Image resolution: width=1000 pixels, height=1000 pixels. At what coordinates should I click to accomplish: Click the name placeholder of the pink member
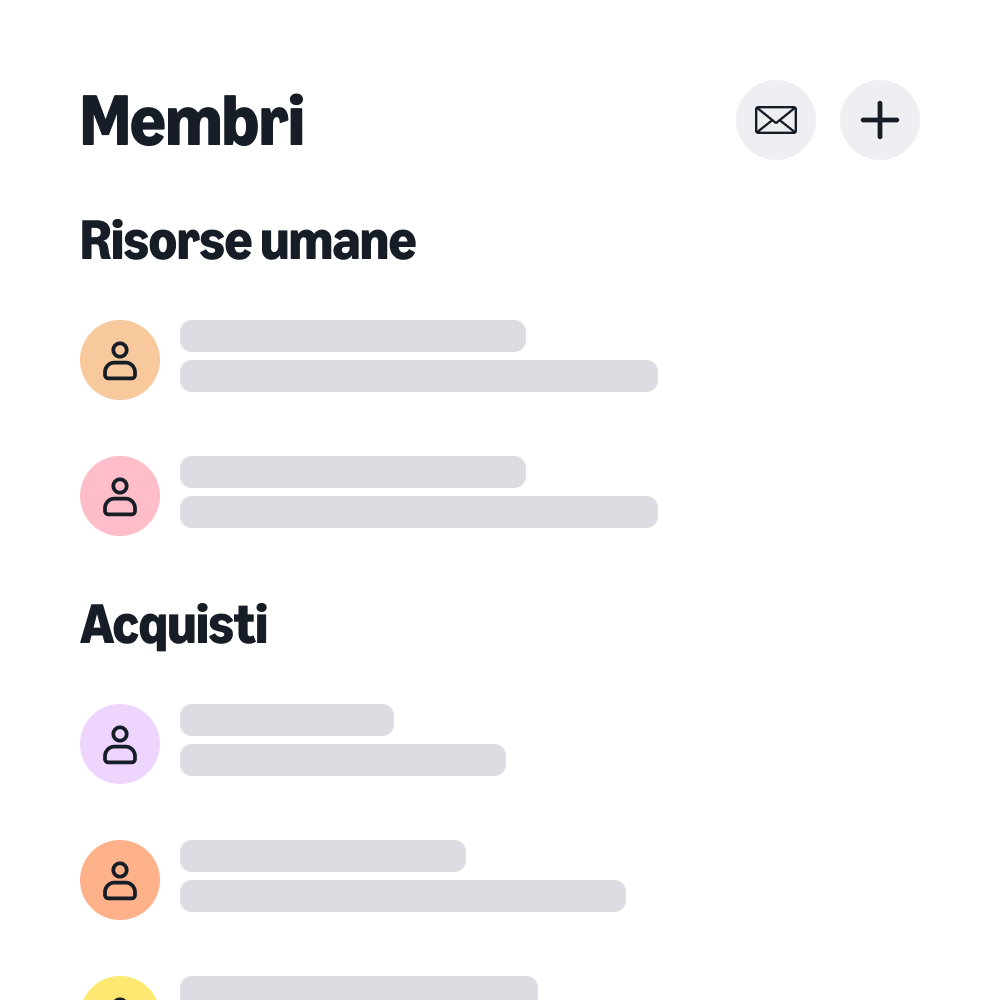point(352,472)
